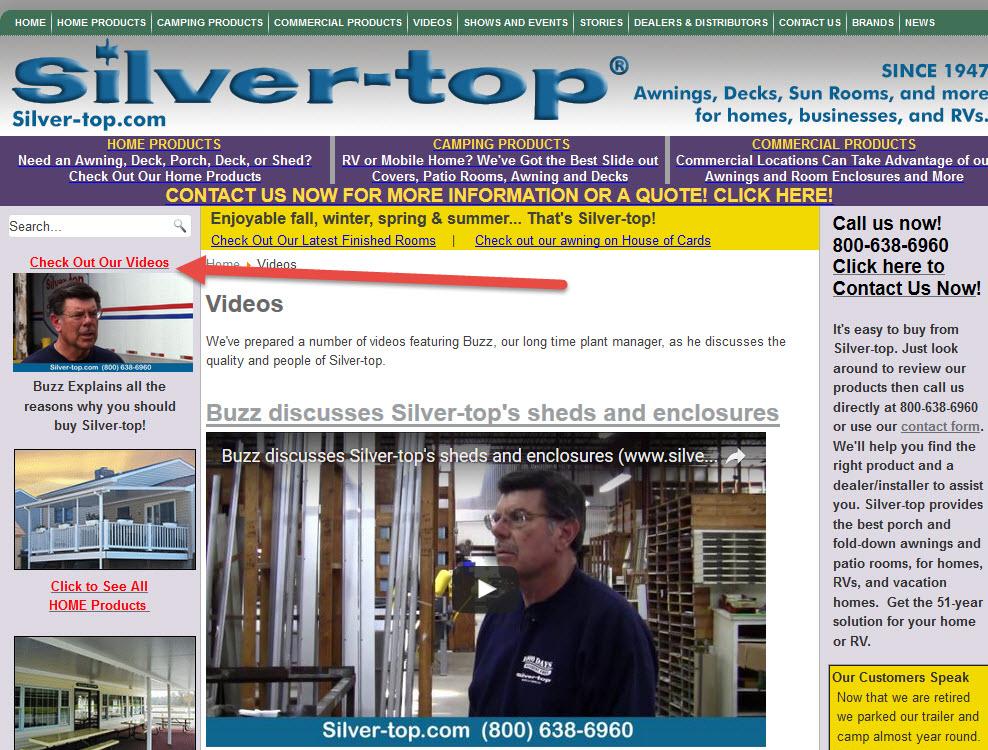The image size is (988, 750).
Task: Go to Shows and Events page
Action: (516, 22)
